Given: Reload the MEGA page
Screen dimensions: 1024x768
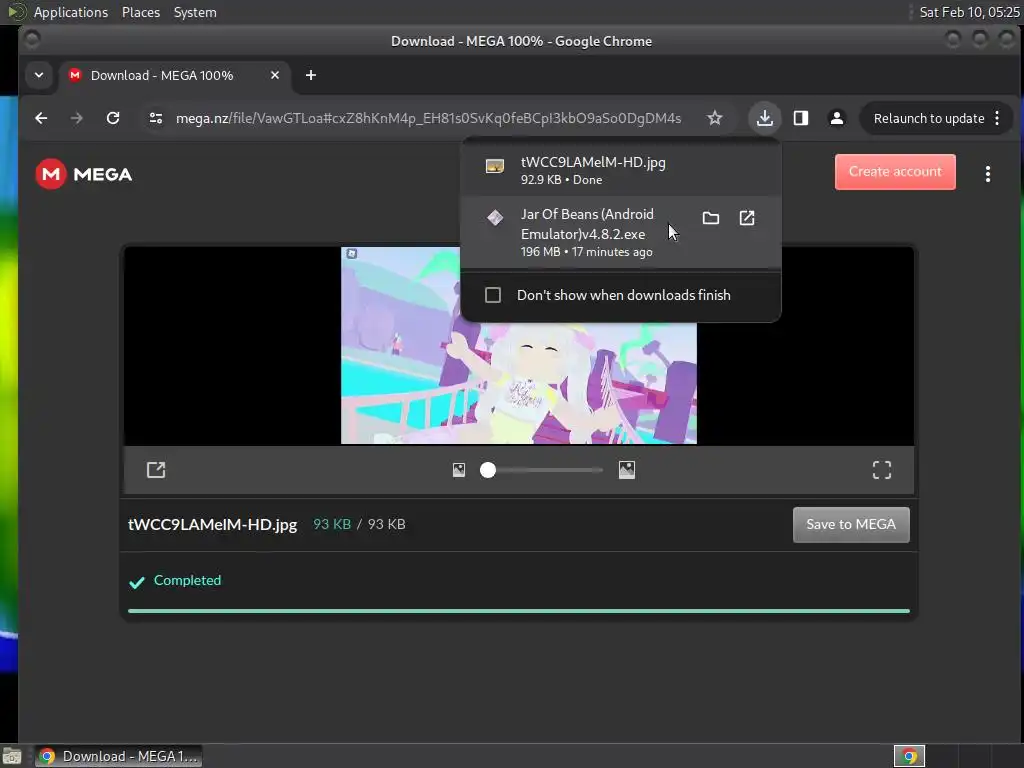Looking at the screenshot, I should (x=113, y=118).
